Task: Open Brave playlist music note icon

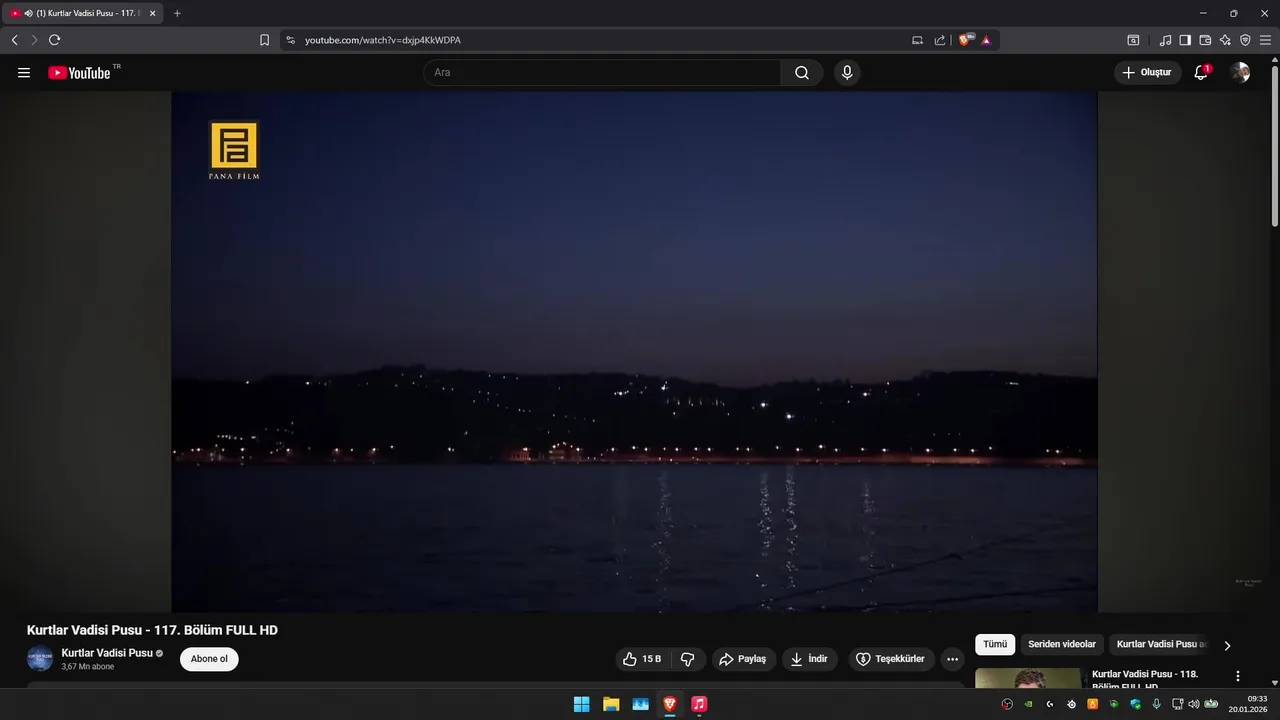Action: [x=1165, y=40]
